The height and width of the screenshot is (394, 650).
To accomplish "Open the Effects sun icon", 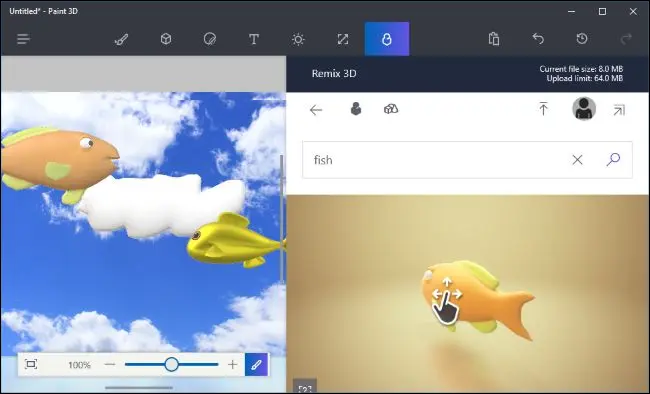I will pyautogui.click(x=298, y=39).
